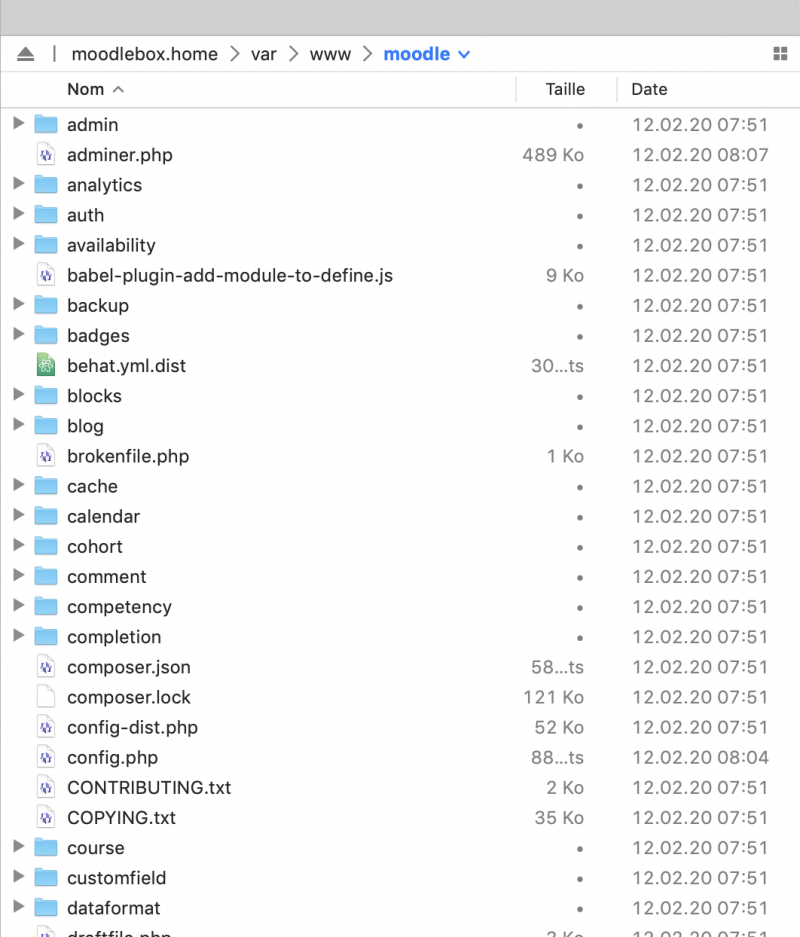The image size is (800, 937).
Task: Select the green behat.yml.dist file icon
Action: tap(46, 366)
